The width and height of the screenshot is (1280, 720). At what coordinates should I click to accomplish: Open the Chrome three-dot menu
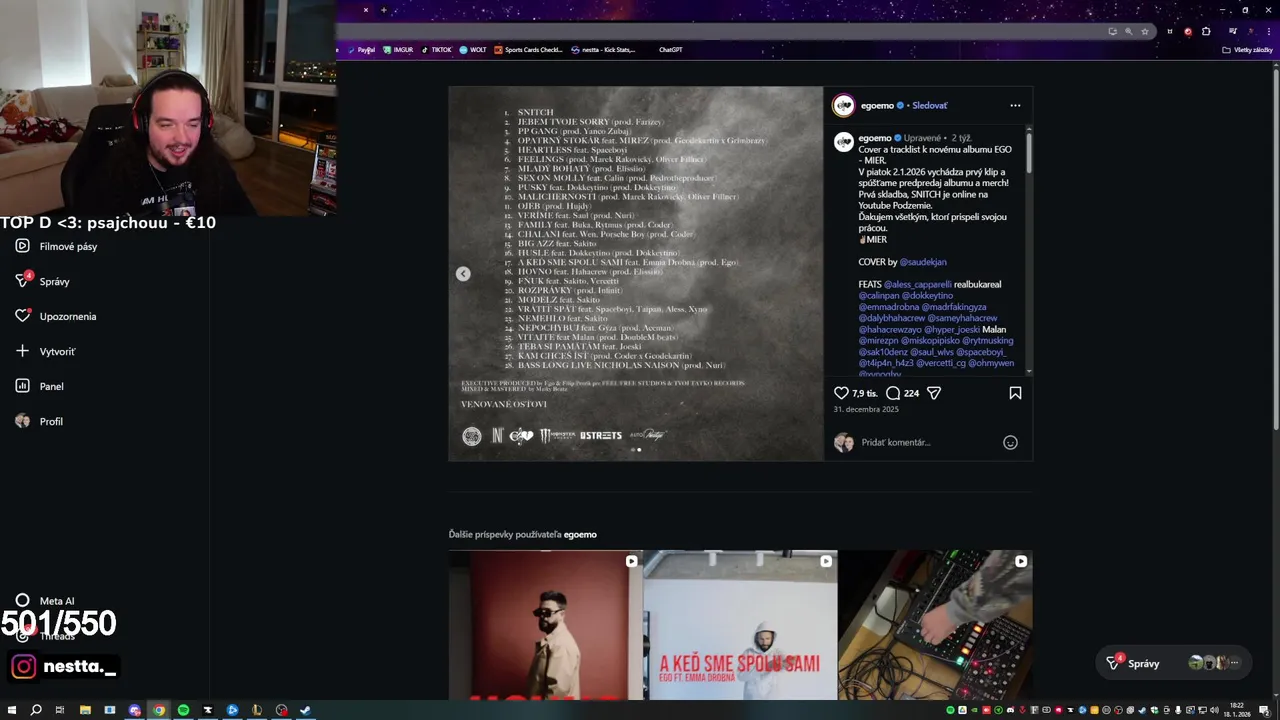point(1268,31)
